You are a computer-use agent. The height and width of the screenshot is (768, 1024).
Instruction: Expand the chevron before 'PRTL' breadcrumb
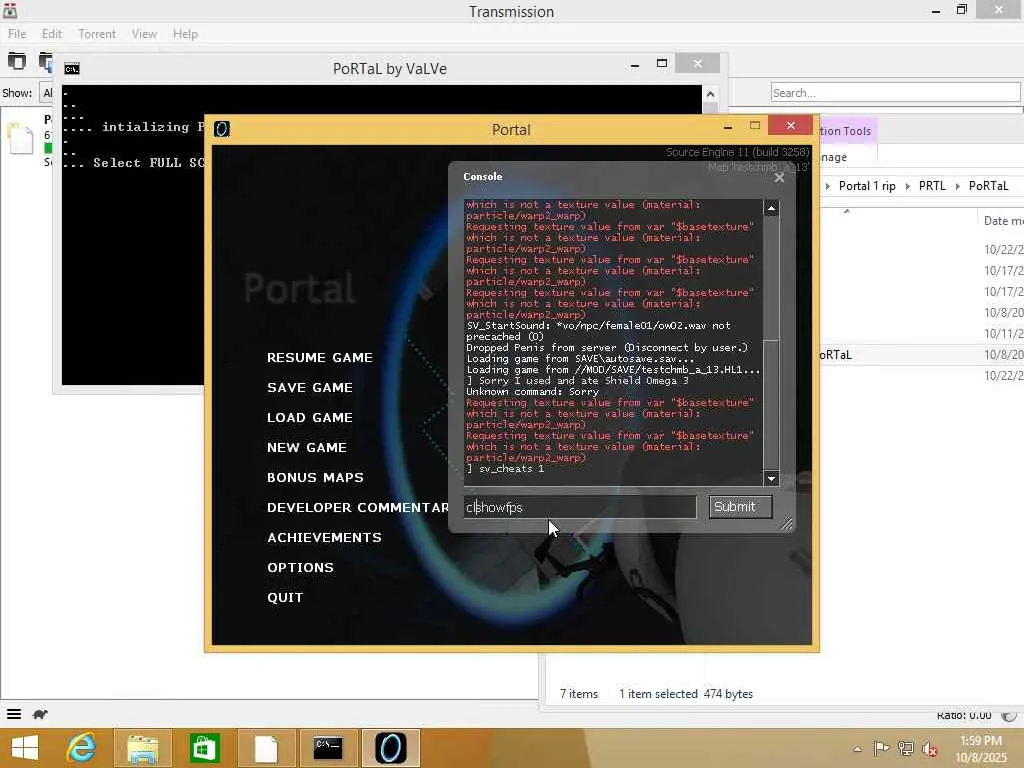(907, 187)
